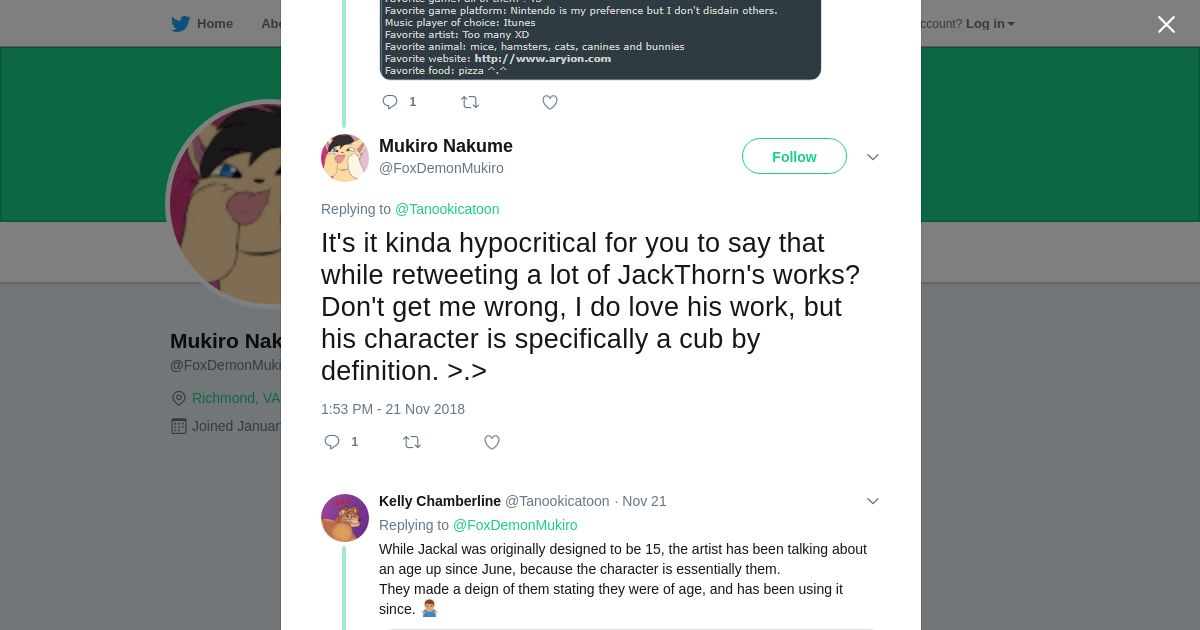Open @FoxDemonMukiro link in Kelly's reply
The image size is (1200, 630).
[515, 525]
